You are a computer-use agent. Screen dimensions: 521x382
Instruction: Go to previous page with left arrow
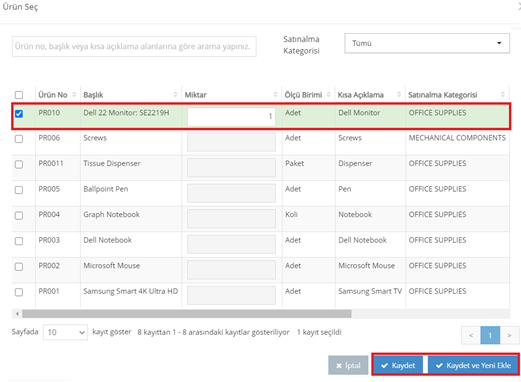click(471, 335)
